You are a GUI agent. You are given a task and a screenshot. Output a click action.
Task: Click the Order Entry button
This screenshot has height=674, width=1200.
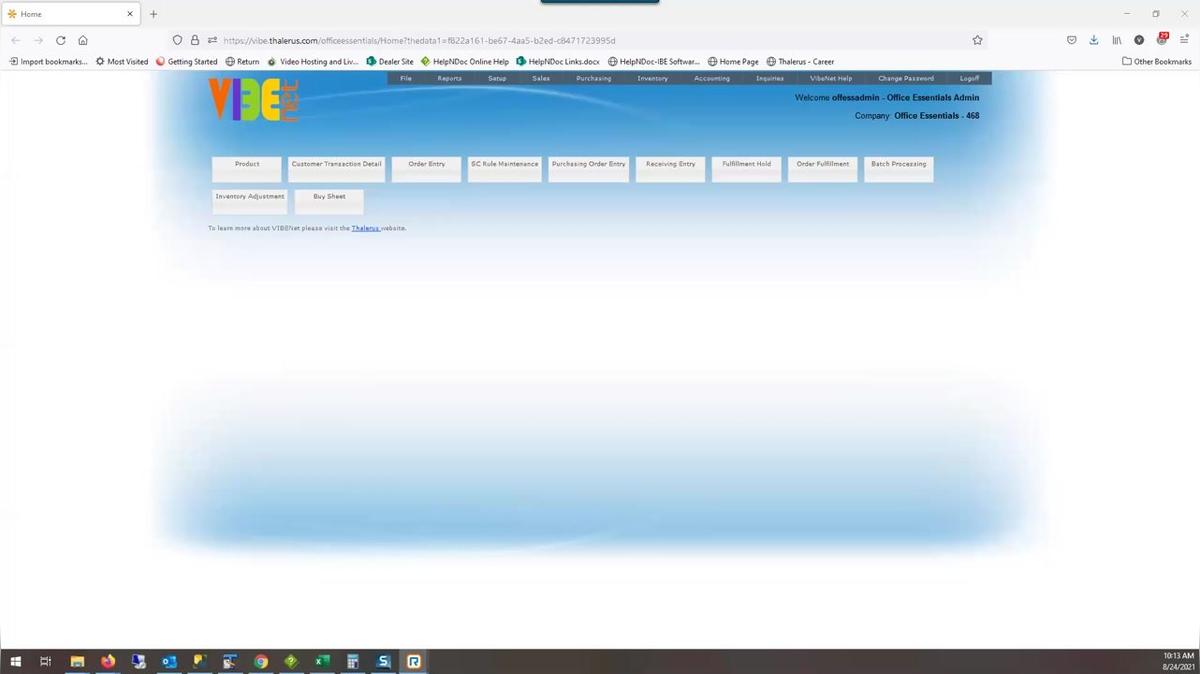point(427,168)
